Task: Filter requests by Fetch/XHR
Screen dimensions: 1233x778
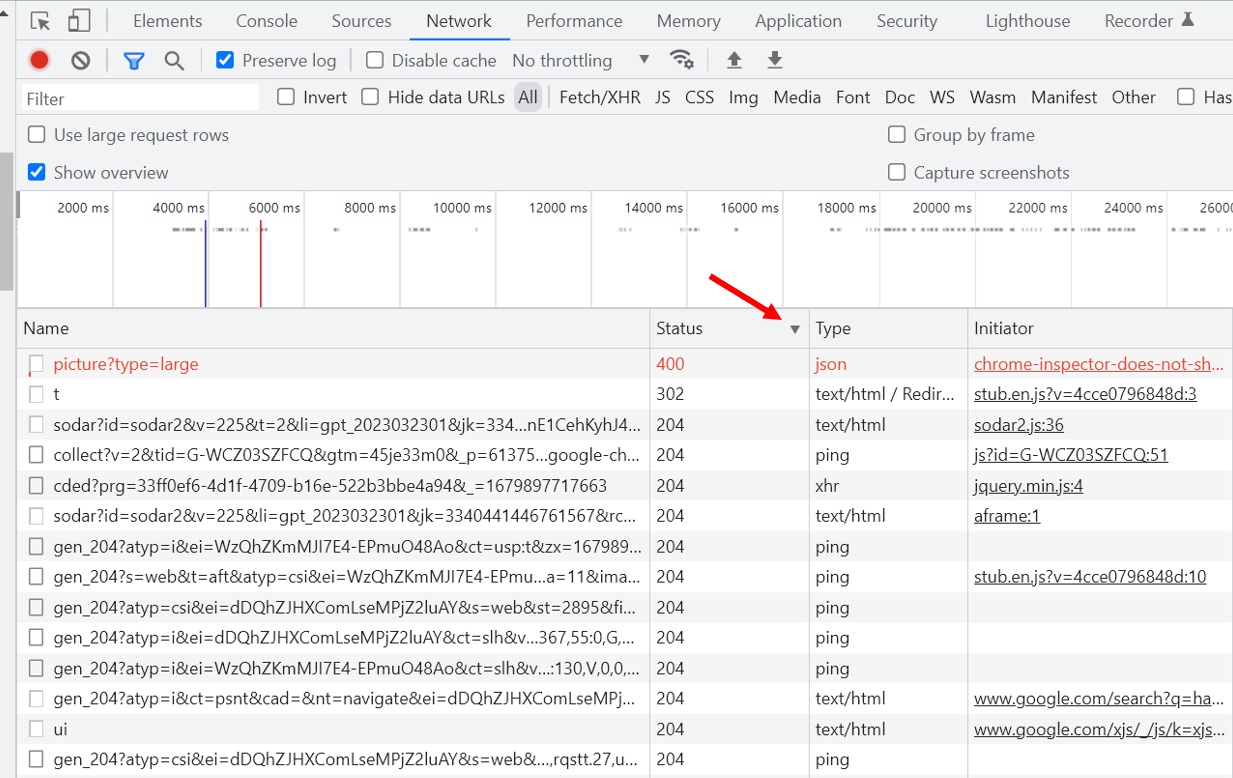Action: tap(599, 97)
